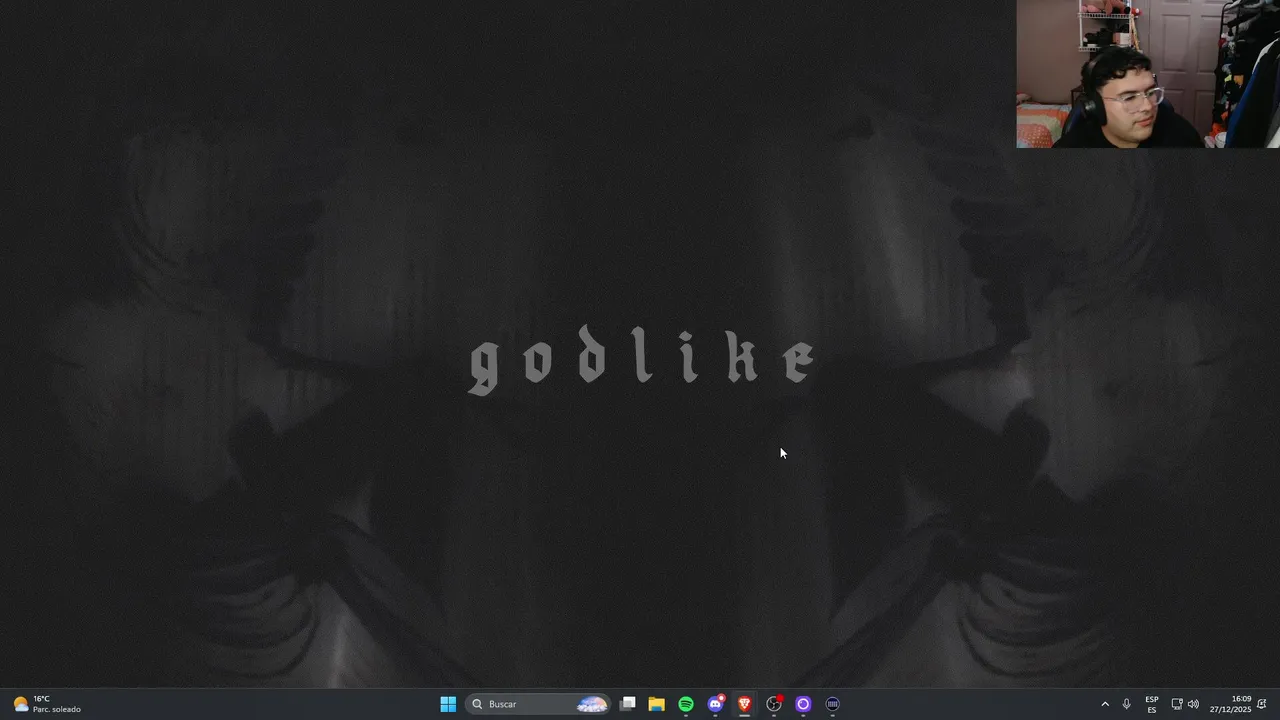This screenshot has width=1280, height=720.
Task: Open the clock showing 16:09
Action: click(1231, 704)
